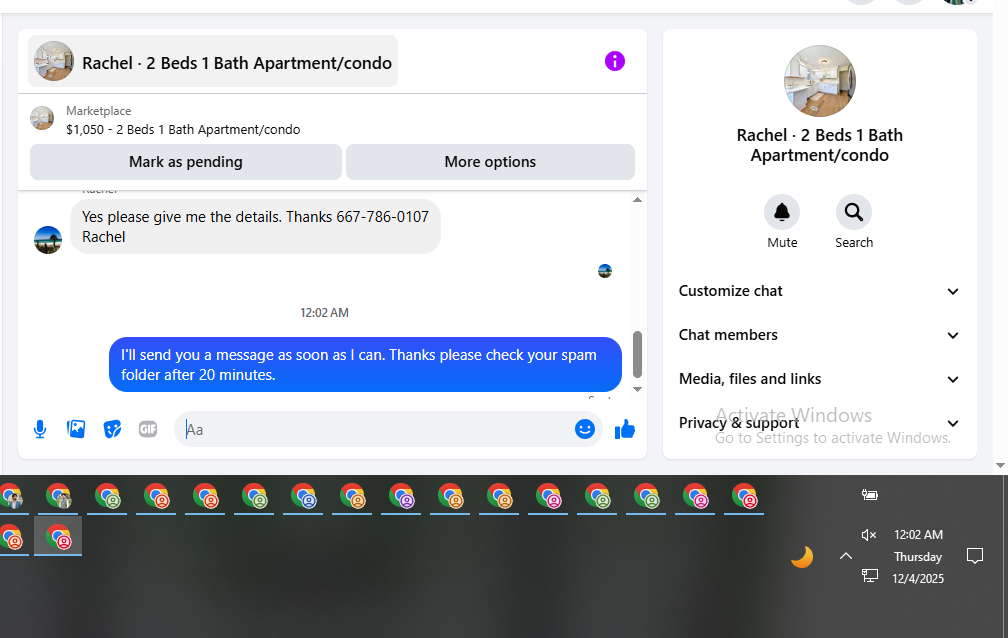Attach a photo with image icon
Image resolution: width=1008 pixels, height=638 pixels.
[x=76, y=429]
